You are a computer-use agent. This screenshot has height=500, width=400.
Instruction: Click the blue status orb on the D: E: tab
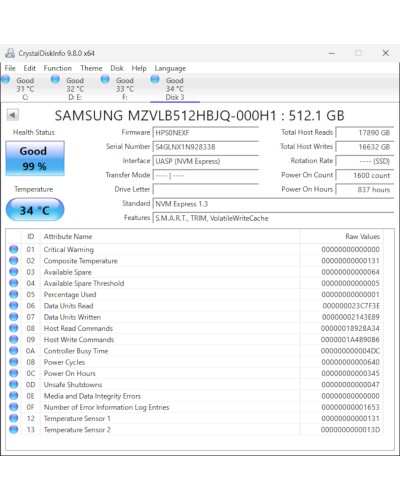[x=55, y=79]
